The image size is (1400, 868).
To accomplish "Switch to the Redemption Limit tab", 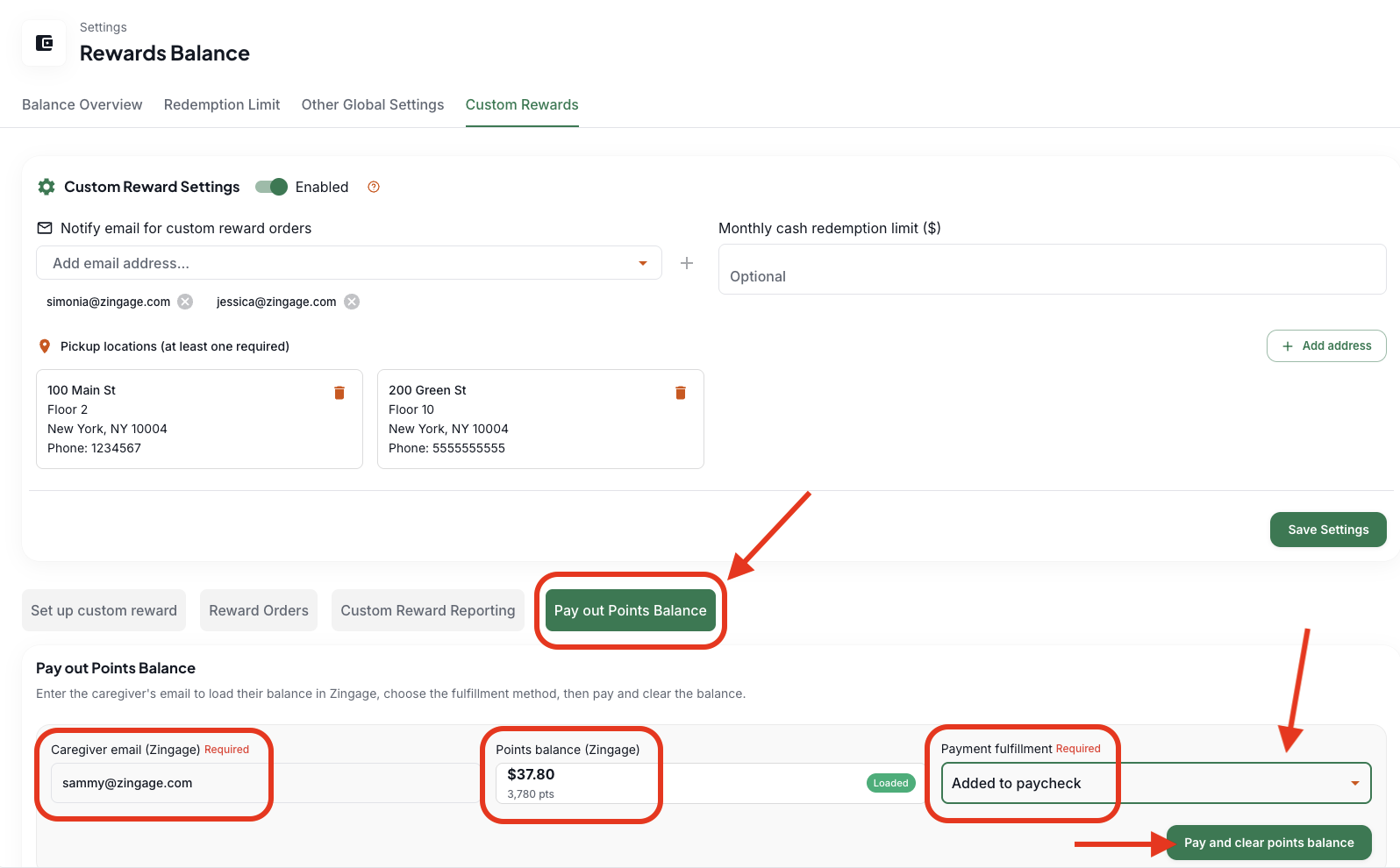I will pos(222,104).
